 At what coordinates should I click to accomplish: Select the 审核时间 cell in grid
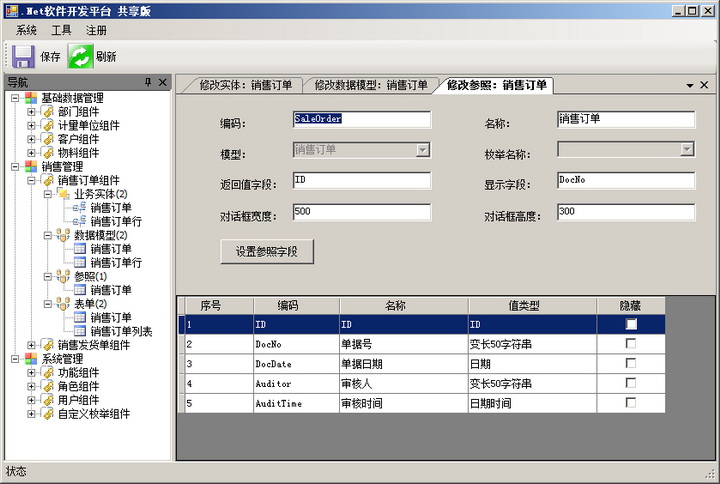(404, 403)
